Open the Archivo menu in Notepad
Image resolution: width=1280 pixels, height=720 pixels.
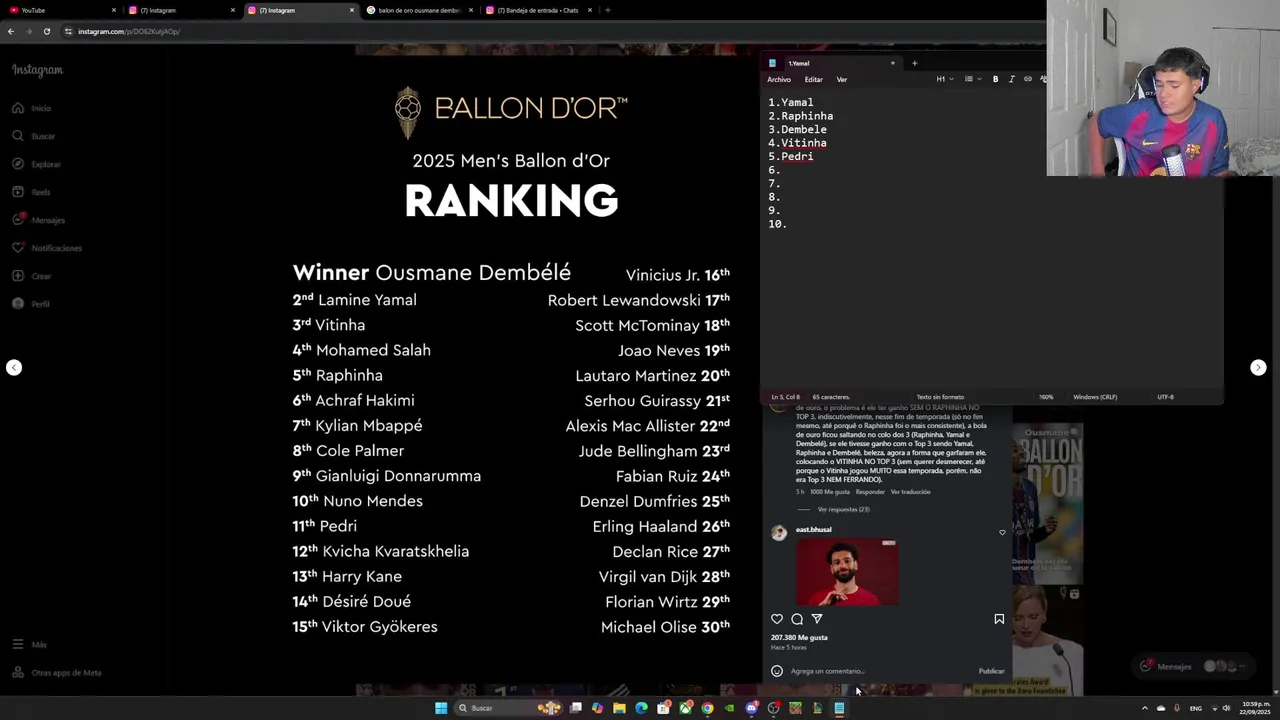pos(779,80)
